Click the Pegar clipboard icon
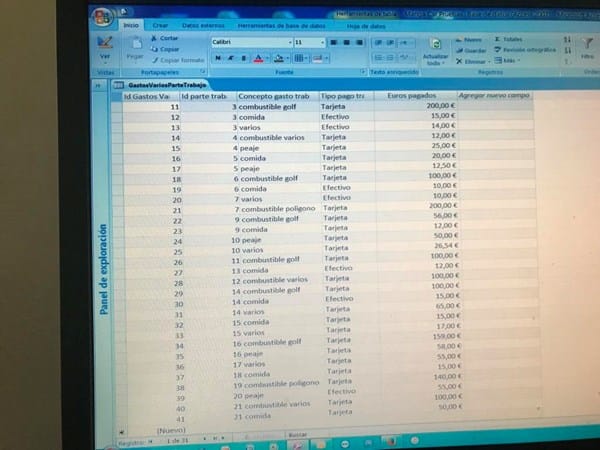Image resolution: width=600 pixels, height=450 pixels. coord(136,43)
